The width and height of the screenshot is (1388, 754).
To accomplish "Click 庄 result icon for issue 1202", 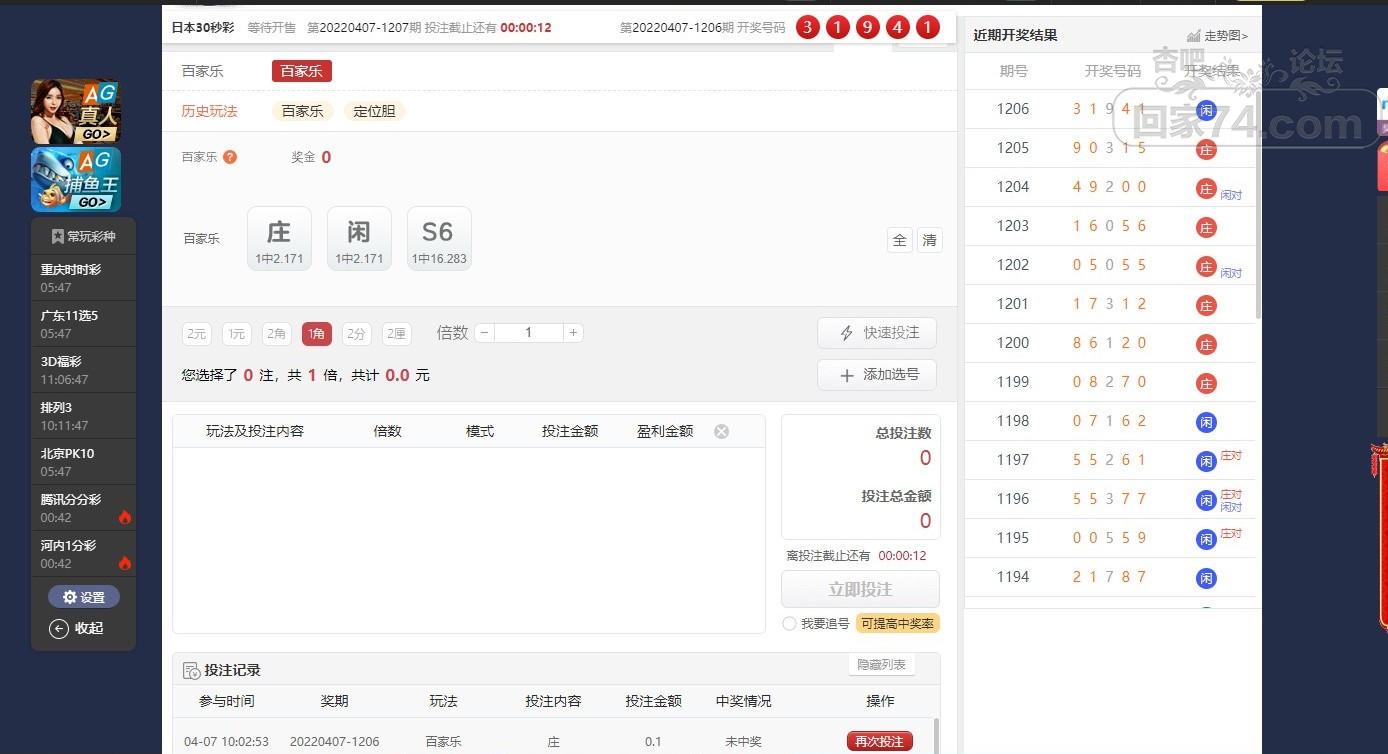I will (1207, 265).
